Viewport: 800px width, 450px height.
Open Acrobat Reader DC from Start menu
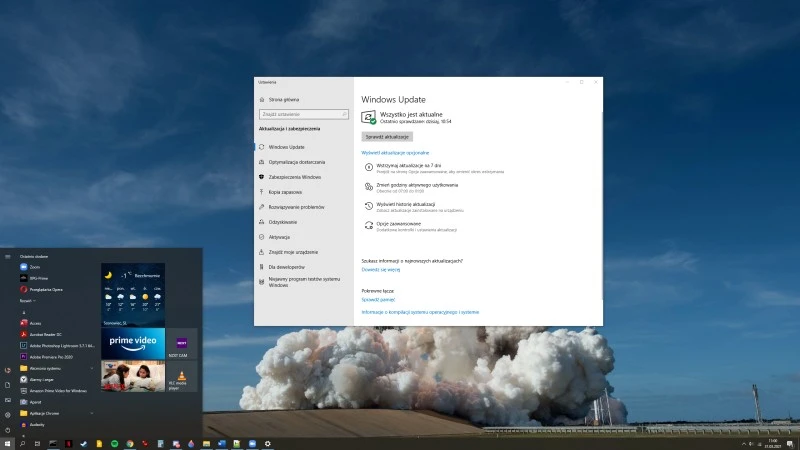click(x=41, y=334)
